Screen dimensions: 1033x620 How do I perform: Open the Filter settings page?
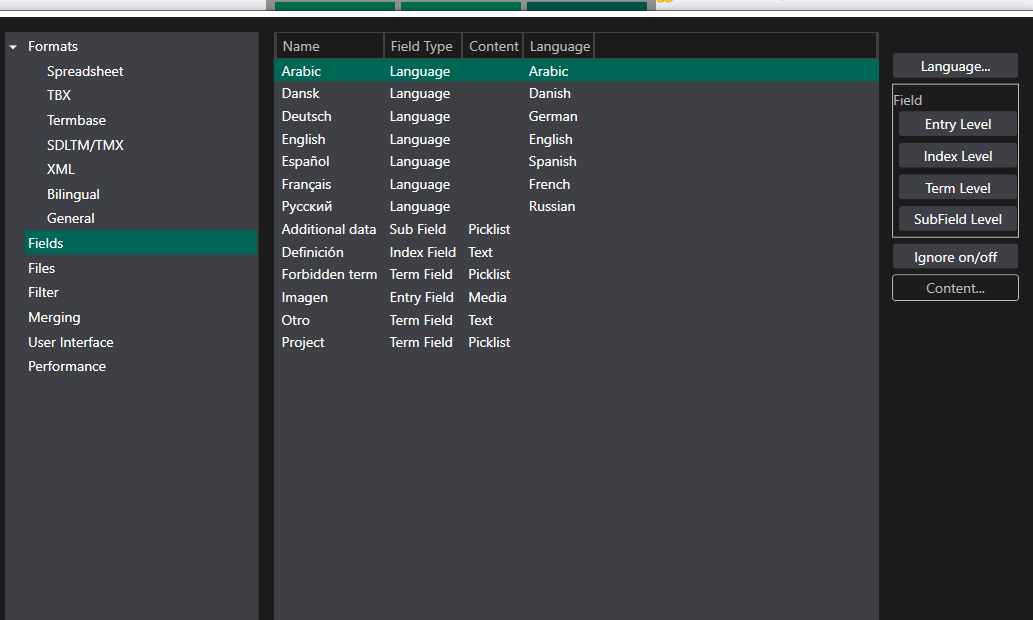[x=43, y=292]
